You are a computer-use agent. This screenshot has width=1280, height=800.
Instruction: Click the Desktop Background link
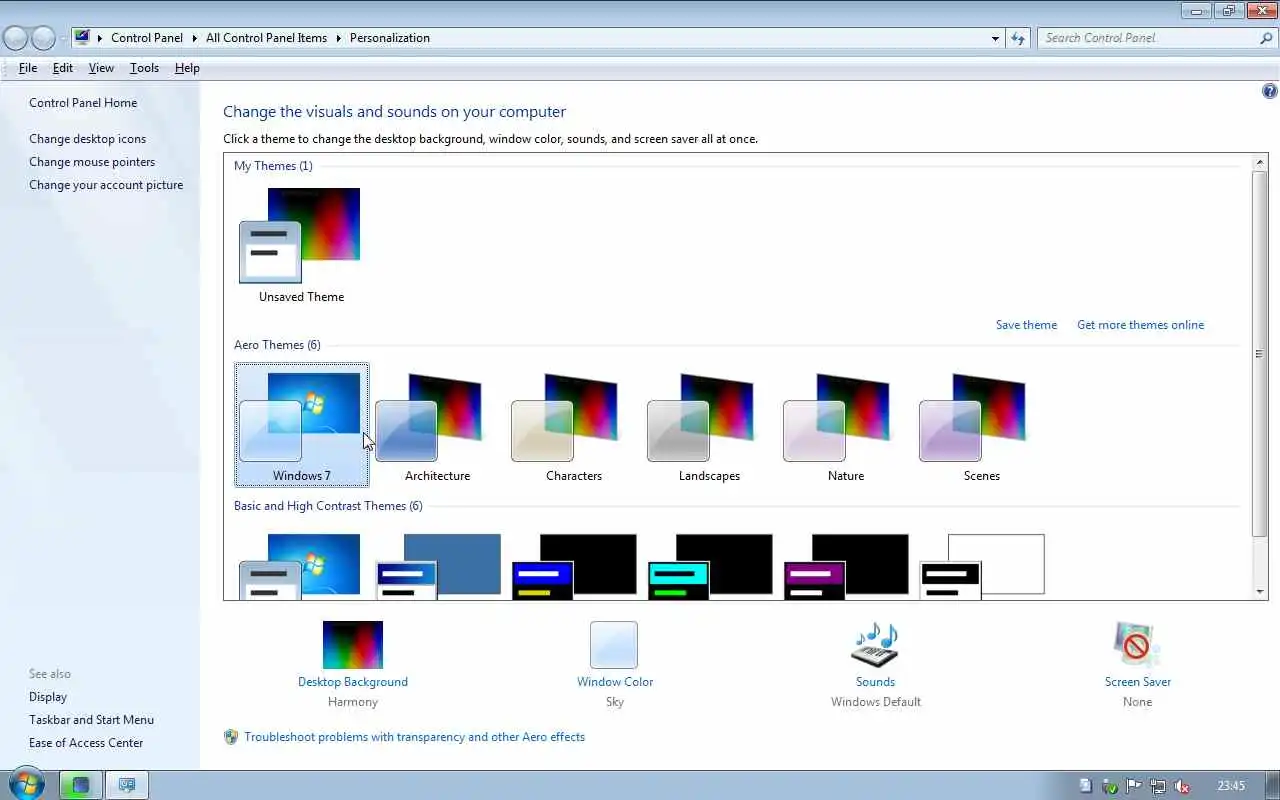pyautogui.click(x=353, y=682)
